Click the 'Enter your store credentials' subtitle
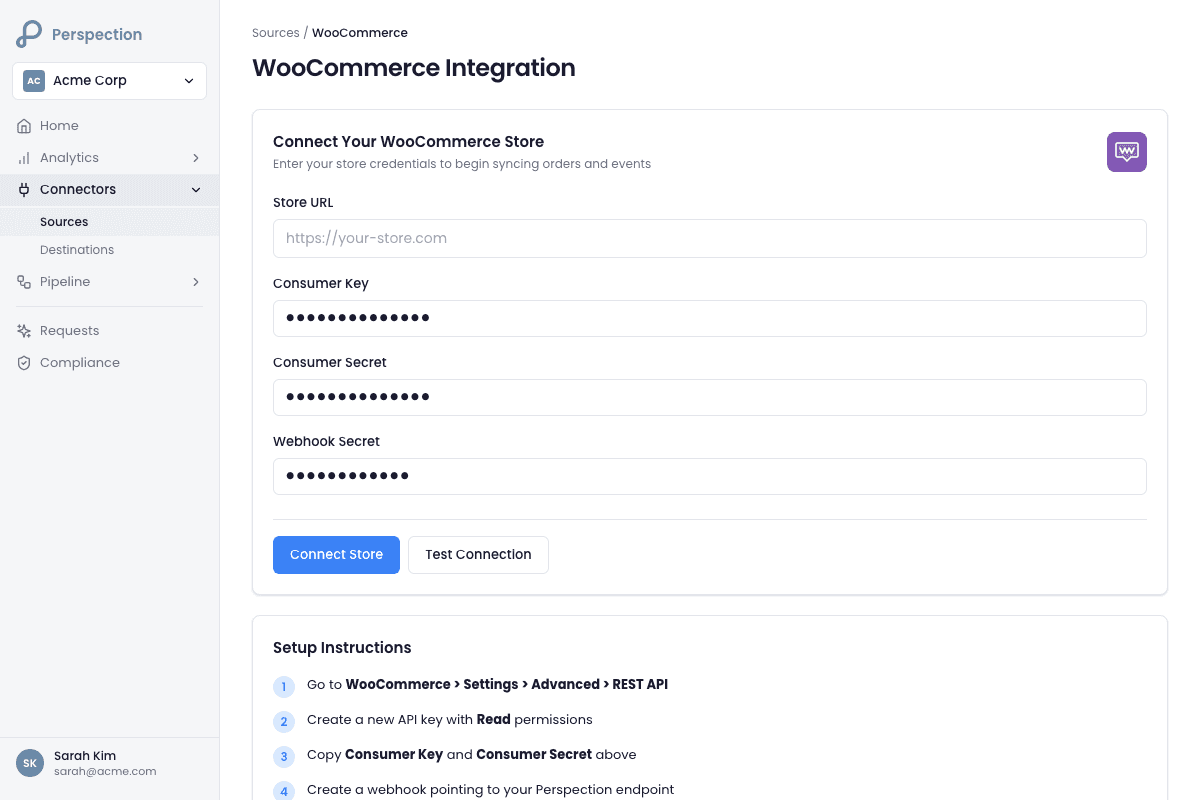 [462, 164]
